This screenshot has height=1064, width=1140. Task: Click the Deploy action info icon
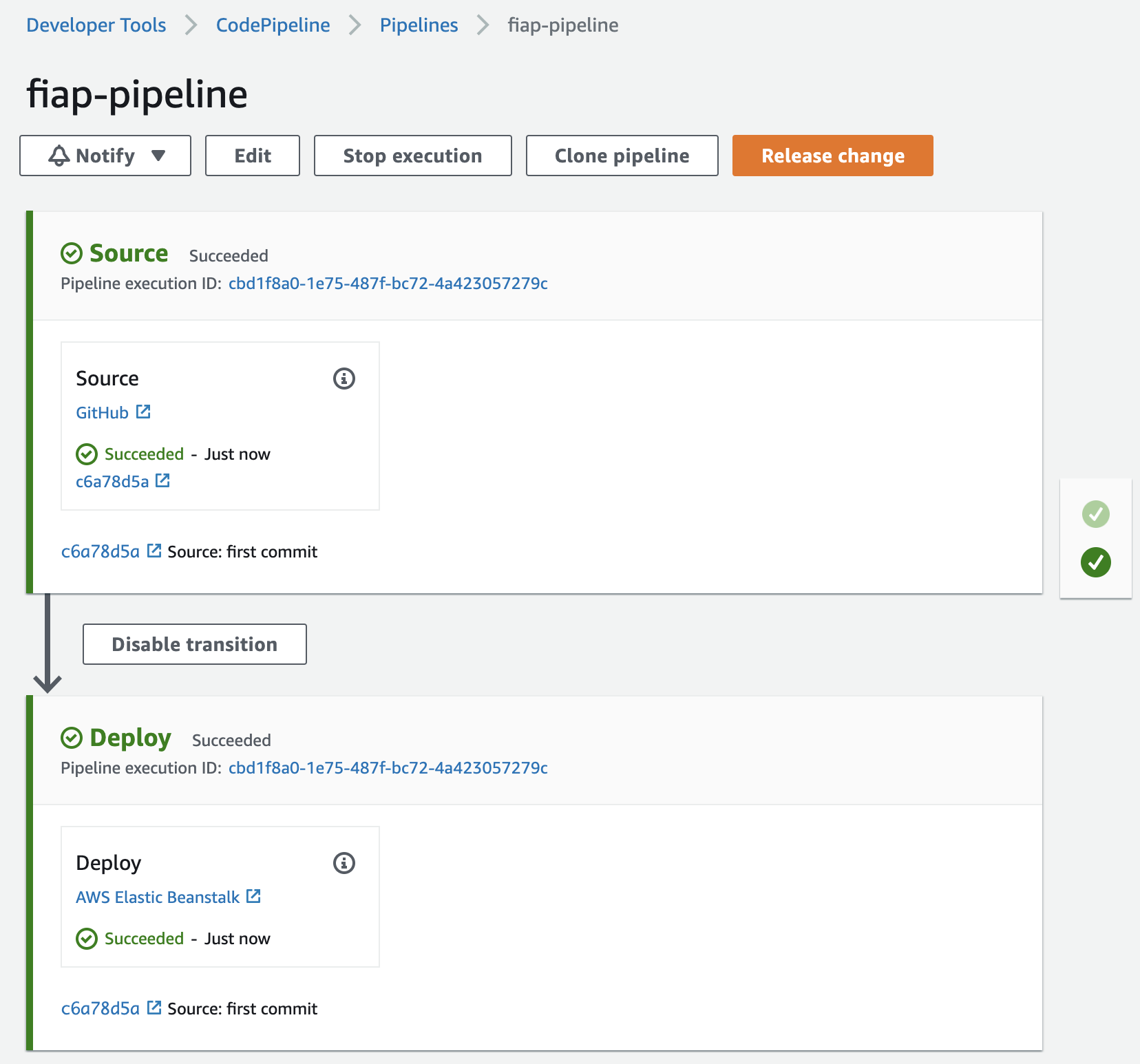[x=344, y=863]
